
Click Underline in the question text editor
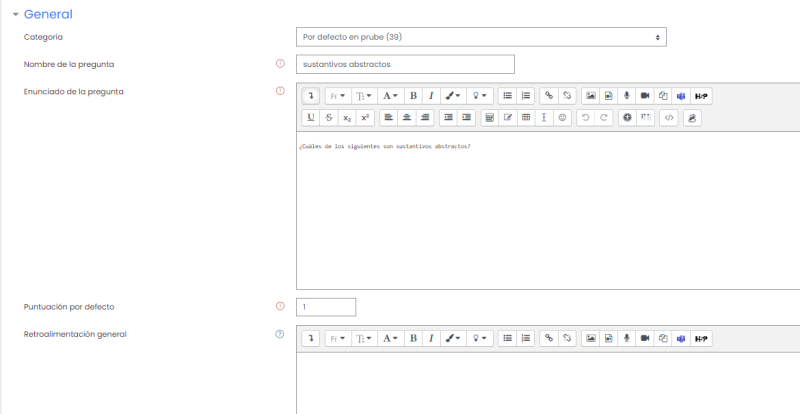tap(311, 117)
